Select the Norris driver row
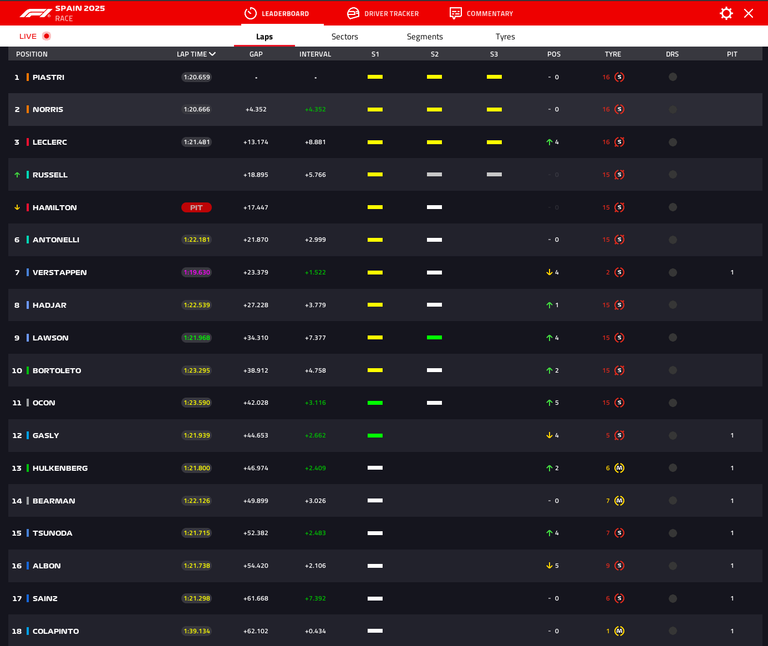Image resolution: width=768 pixels, height=646 pixels. [385, 109]
